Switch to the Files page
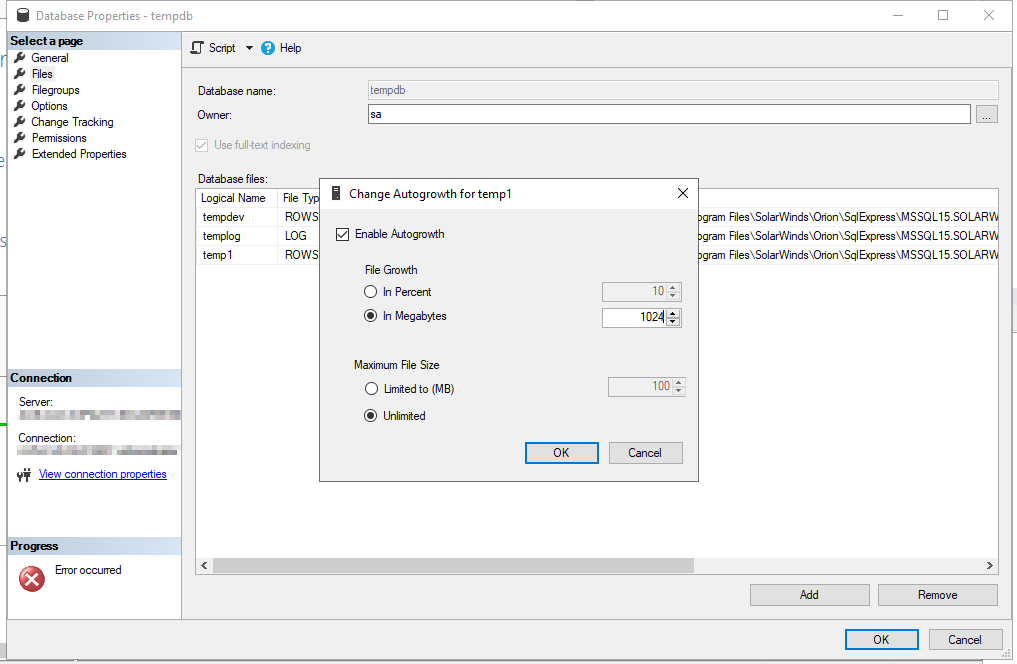Image resolution: width=1017 pixels, height=664 pixels. tap(43, 73)
